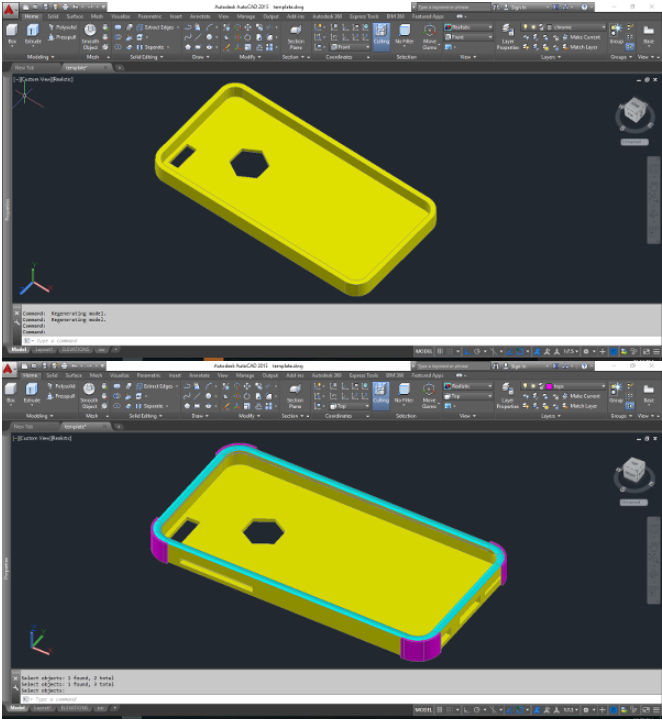Toggle MODEL space button in lower status bar

(x=424, y=710)
